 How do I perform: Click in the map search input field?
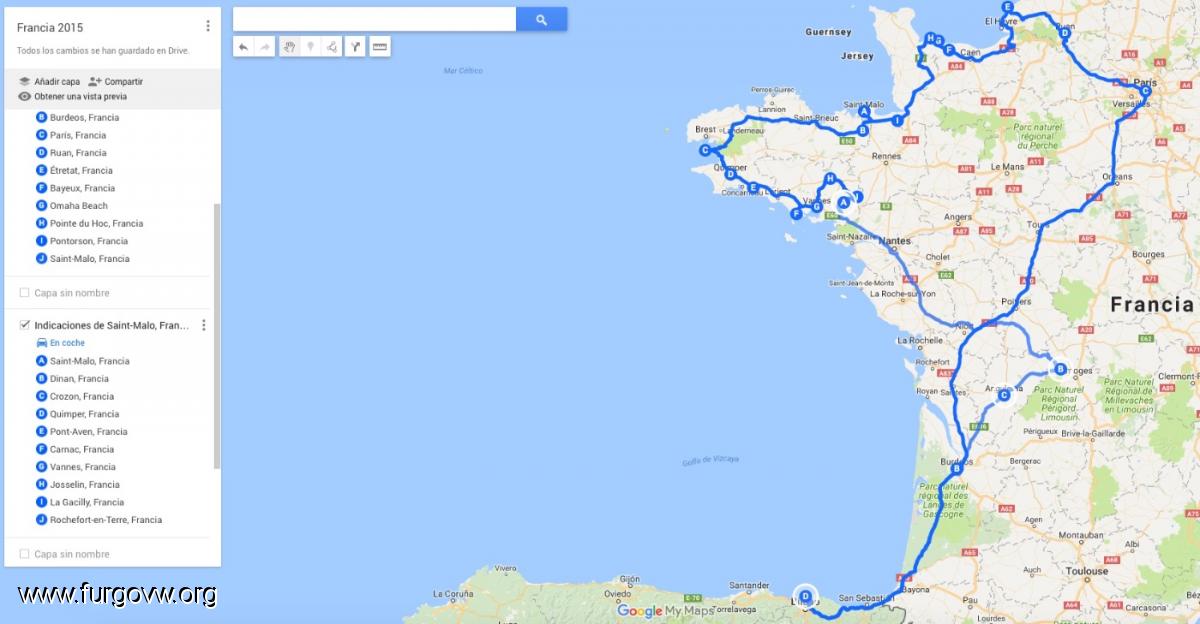coord(374,19)
